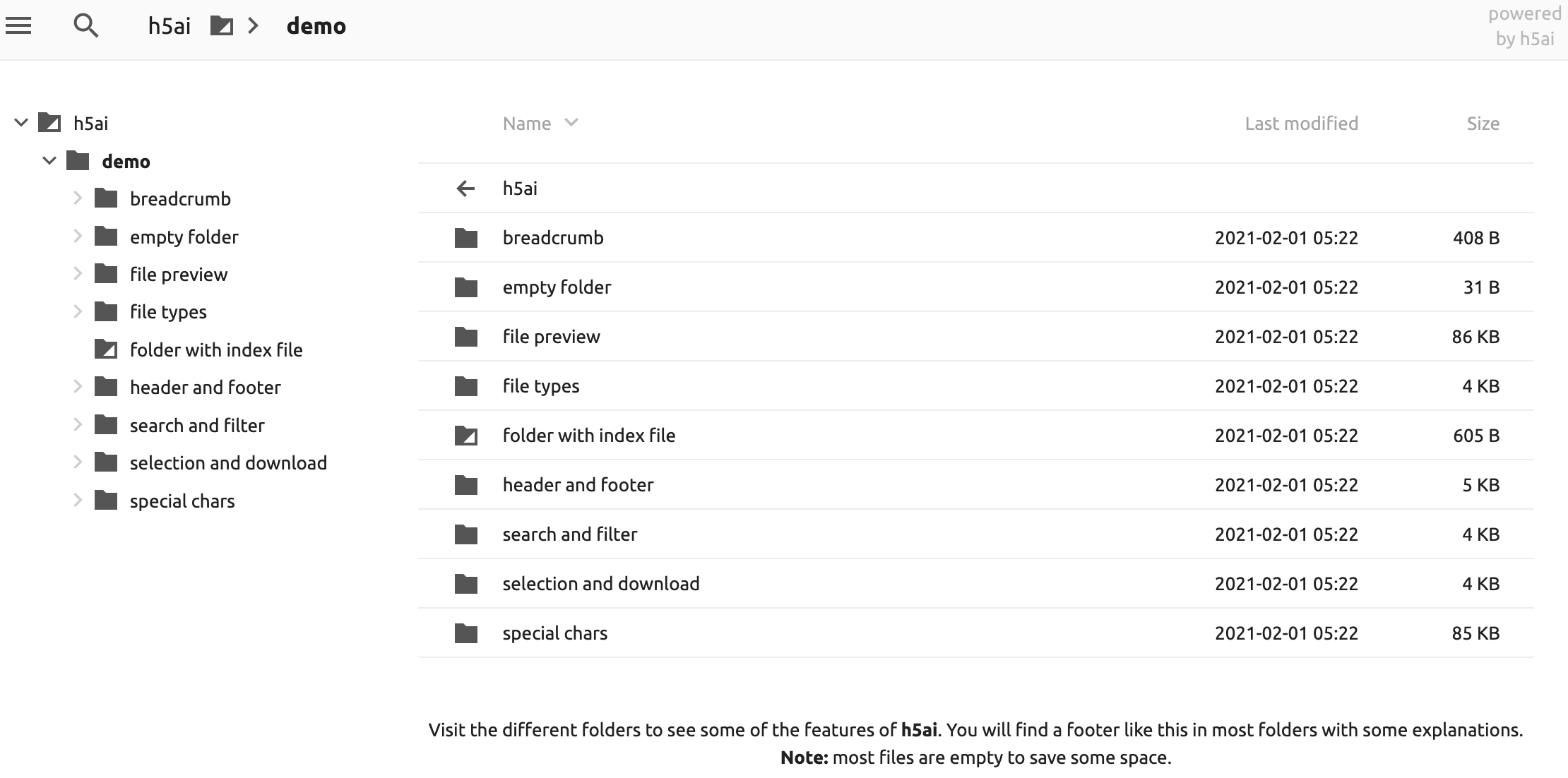
Task: Click the back arrow to h5ai
Action: 465,188
